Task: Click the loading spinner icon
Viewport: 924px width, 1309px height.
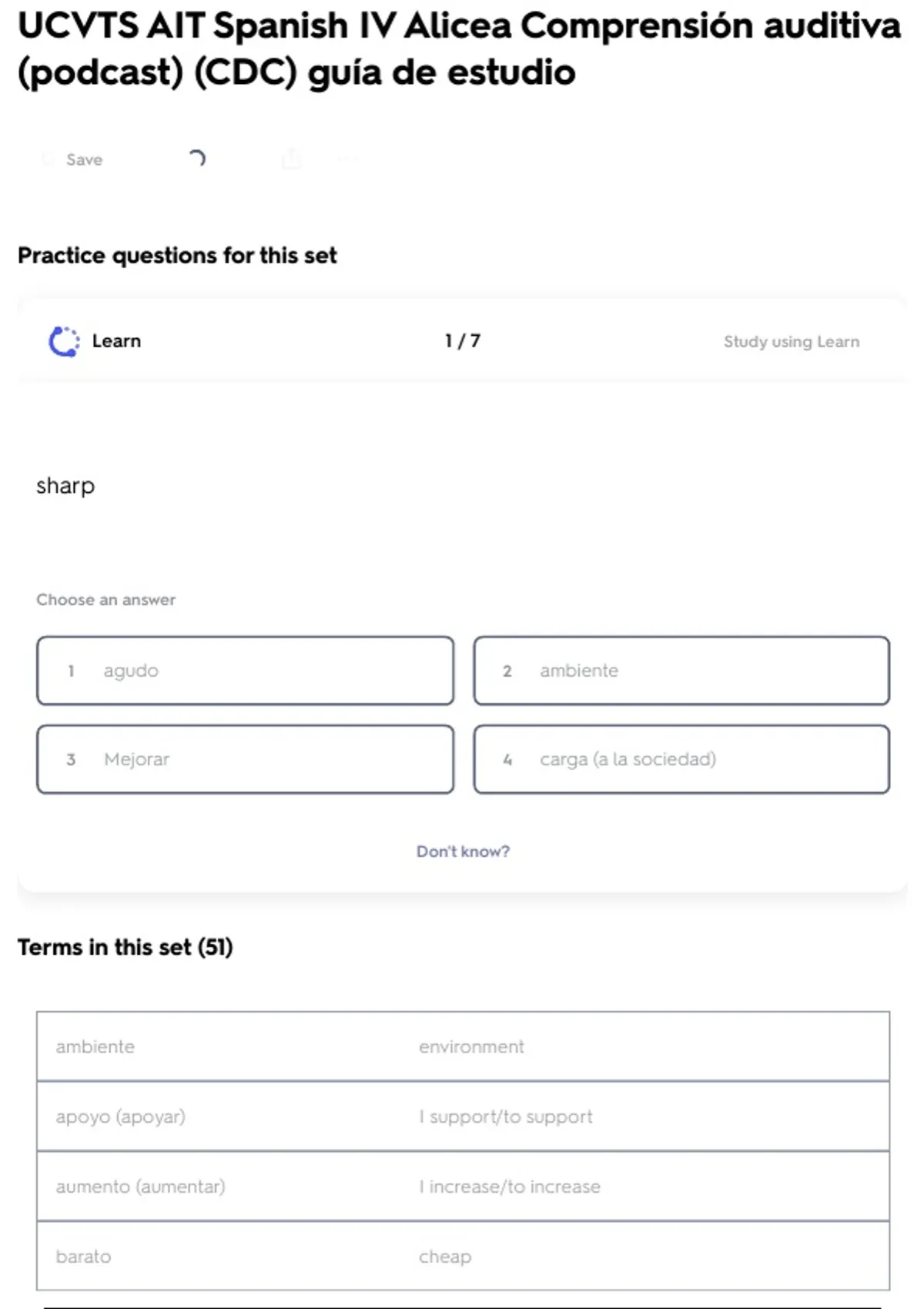Action: click(196, 159)
